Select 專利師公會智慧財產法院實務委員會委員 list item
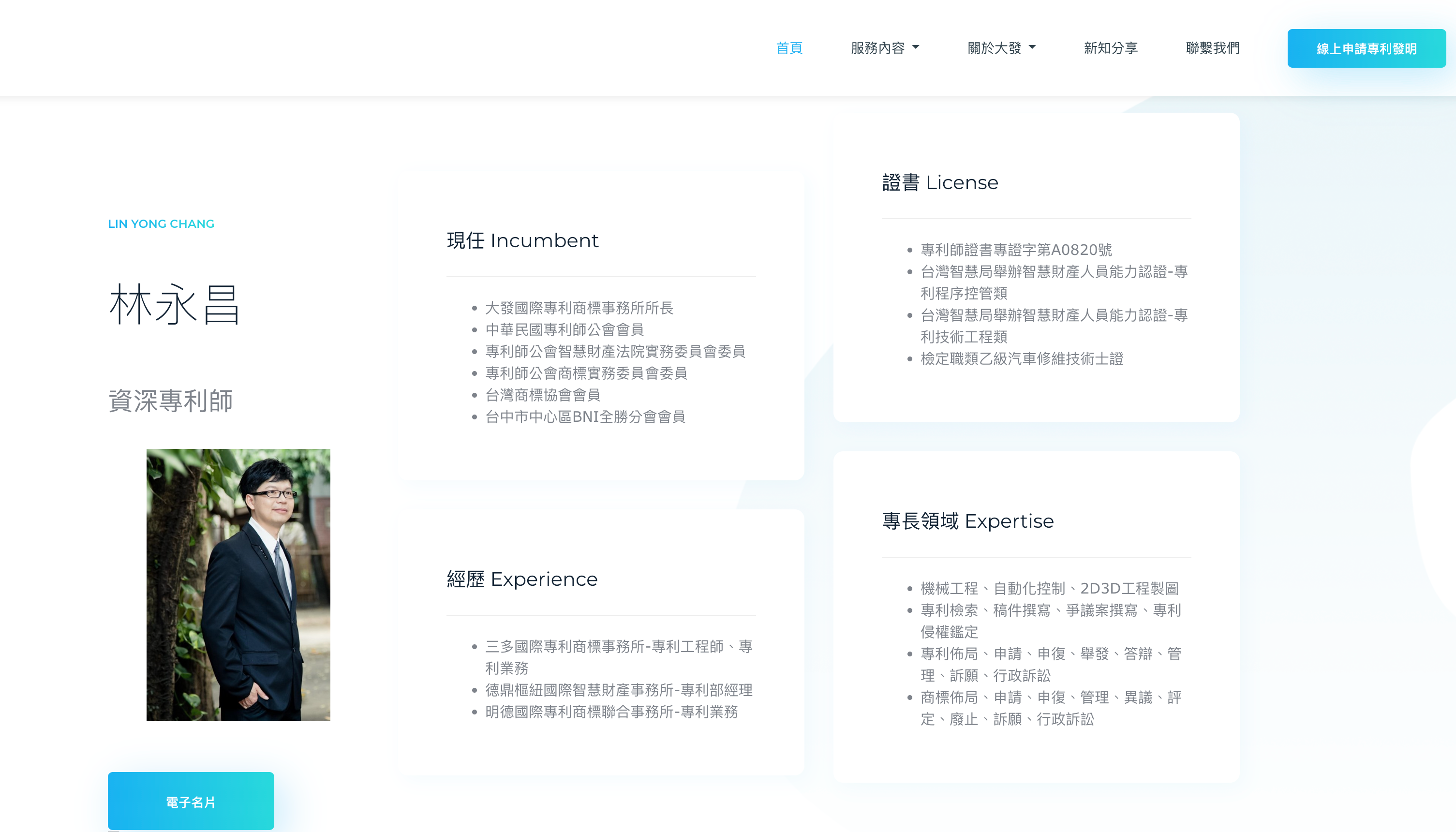The height and width of the screenshot is (832, 1456). pyautogui.click(x=615, y=352)
